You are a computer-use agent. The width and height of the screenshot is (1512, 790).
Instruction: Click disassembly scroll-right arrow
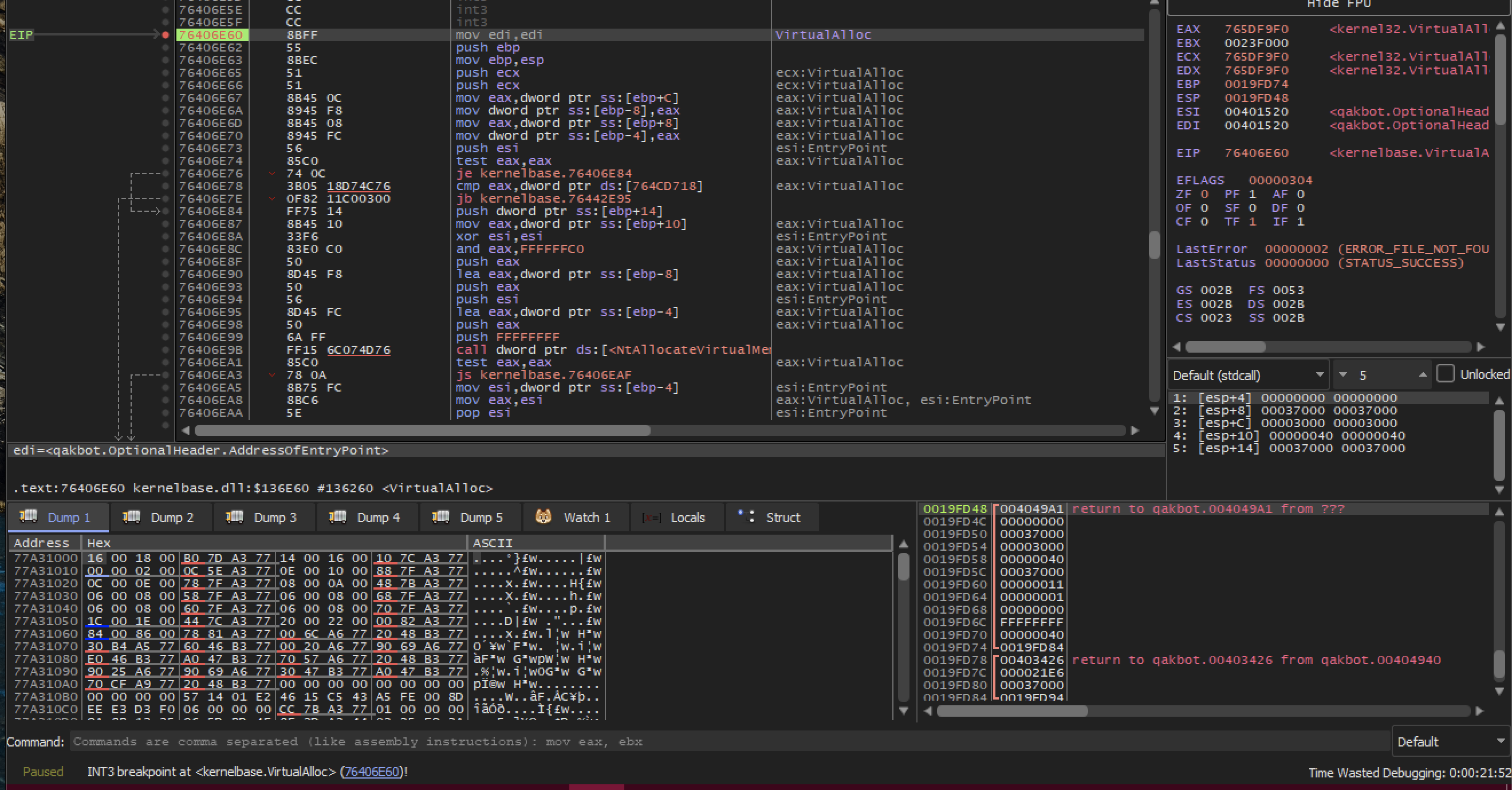pos(1135,430)
